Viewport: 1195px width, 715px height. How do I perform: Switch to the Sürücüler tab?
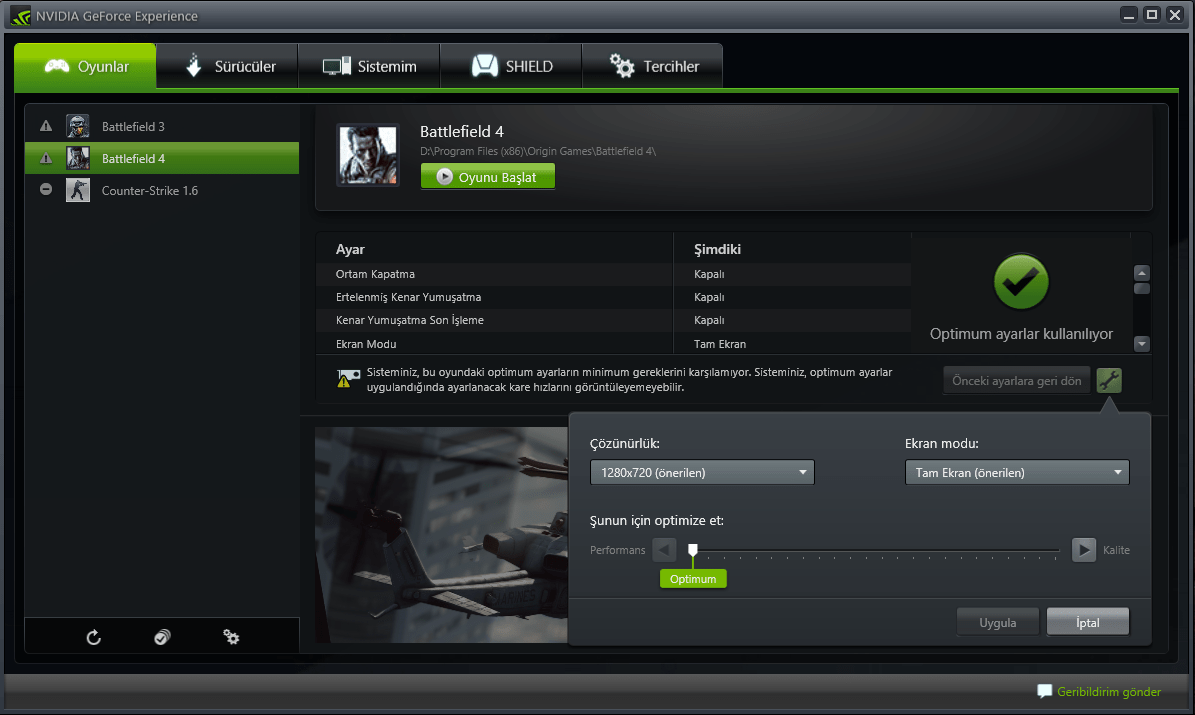pos(227,66)
